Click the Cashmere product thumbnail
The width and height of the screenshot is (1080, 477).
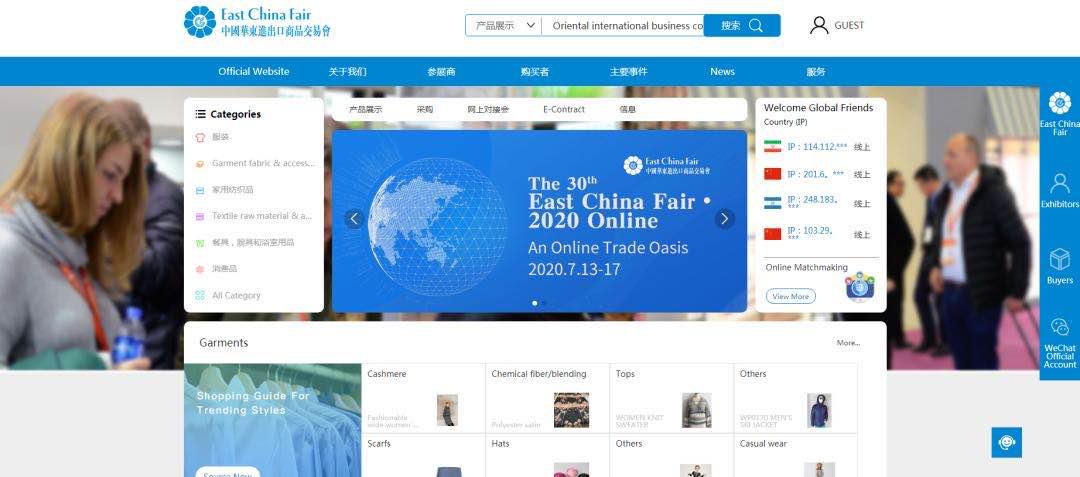click(x=447, y=410)
